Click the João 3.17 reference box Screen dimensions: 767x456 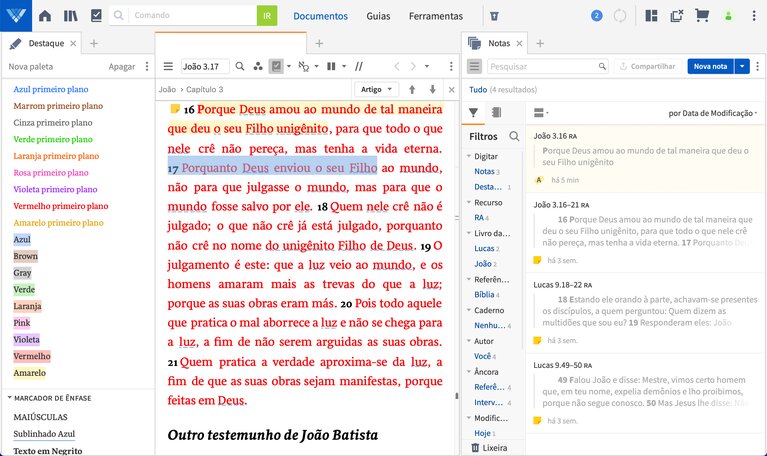(x=205, y=66)
